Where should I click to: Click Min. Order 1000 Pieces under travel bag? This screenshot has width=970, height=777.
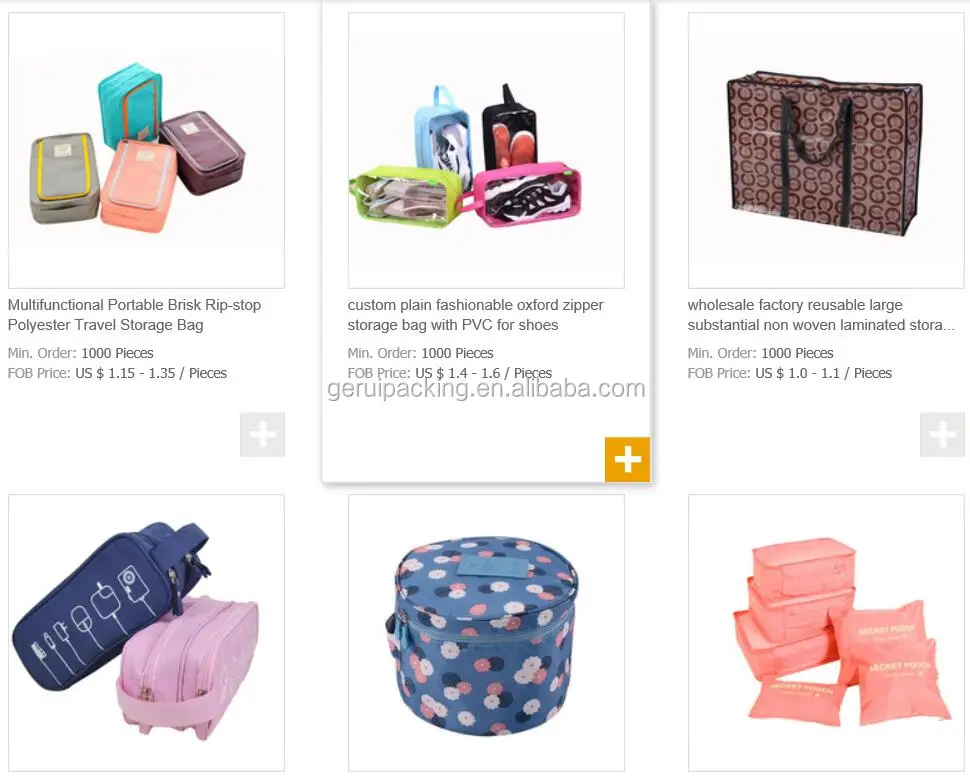(x=80, y=353)
